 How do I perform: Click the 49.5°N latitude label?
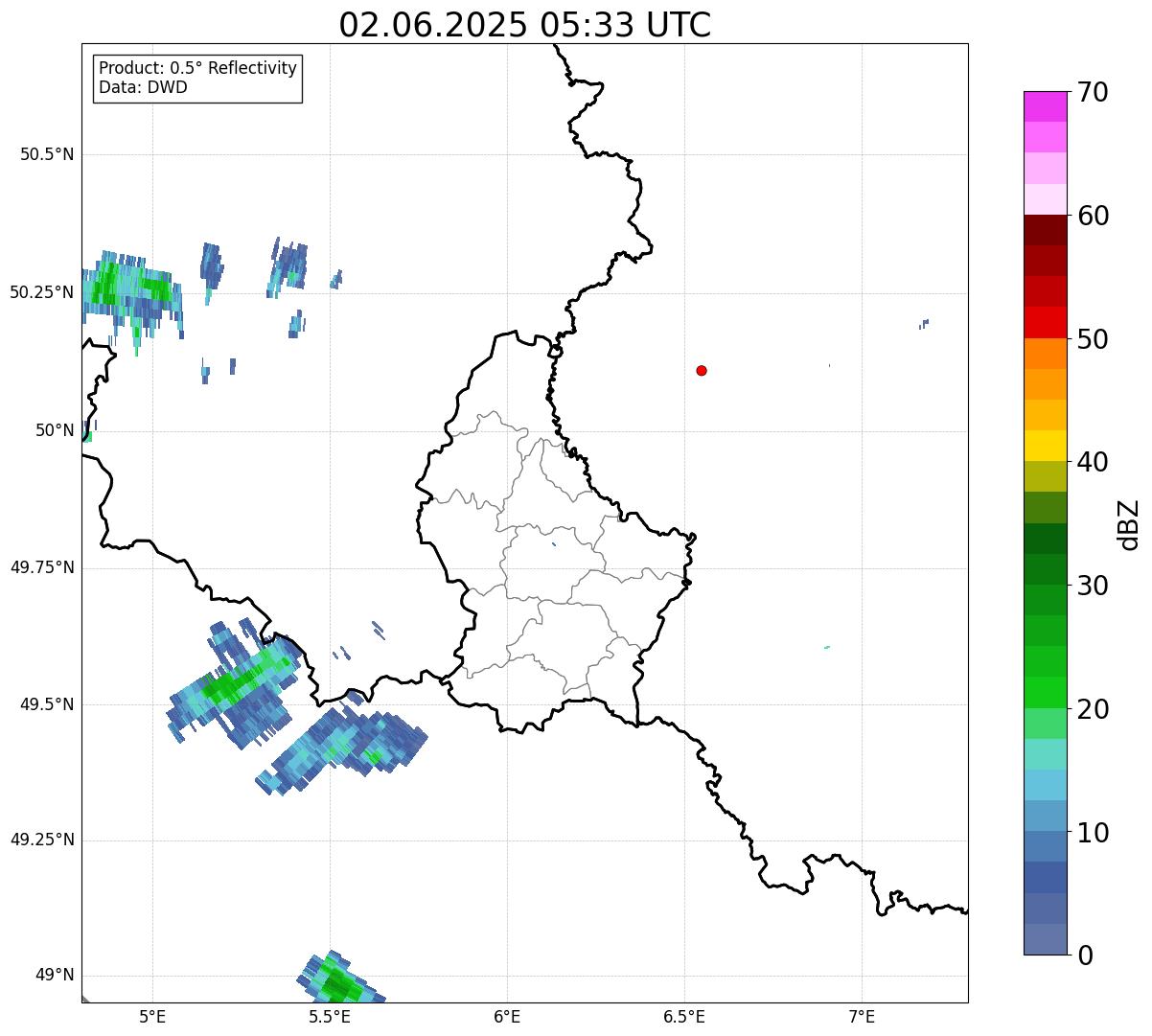tap(47, 704)
